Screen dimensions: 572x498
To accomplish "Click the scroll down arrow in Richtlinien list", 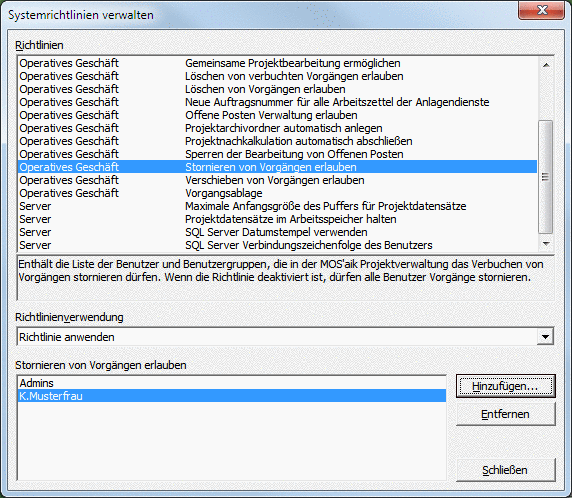I will [546, 243].
